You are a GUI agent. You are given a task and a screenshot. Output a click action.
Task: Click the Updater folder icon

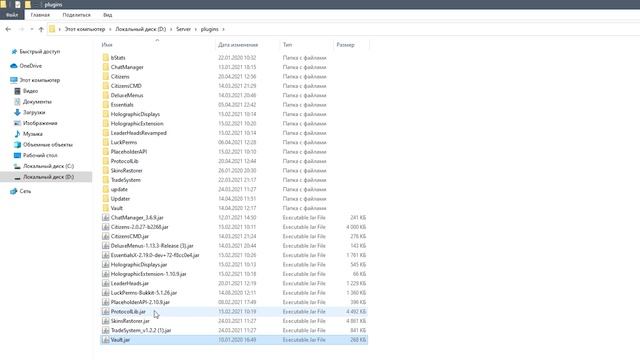click(106, 198)
